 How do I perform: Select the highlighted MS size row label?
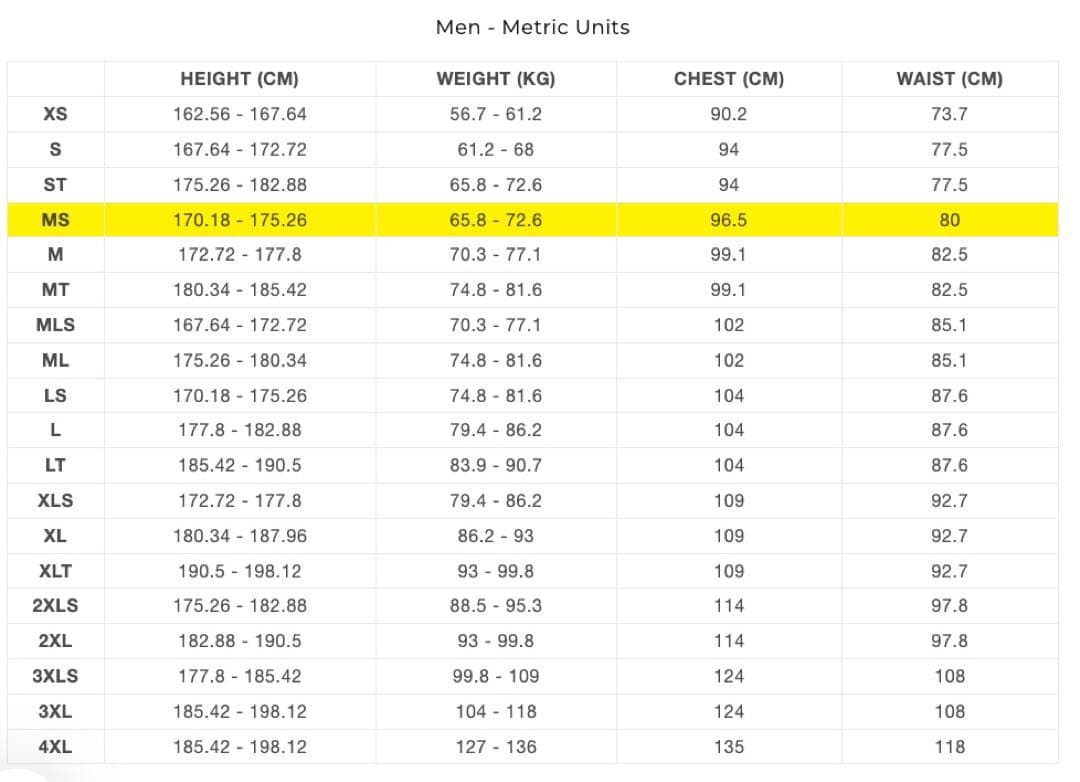click(55, 220)
